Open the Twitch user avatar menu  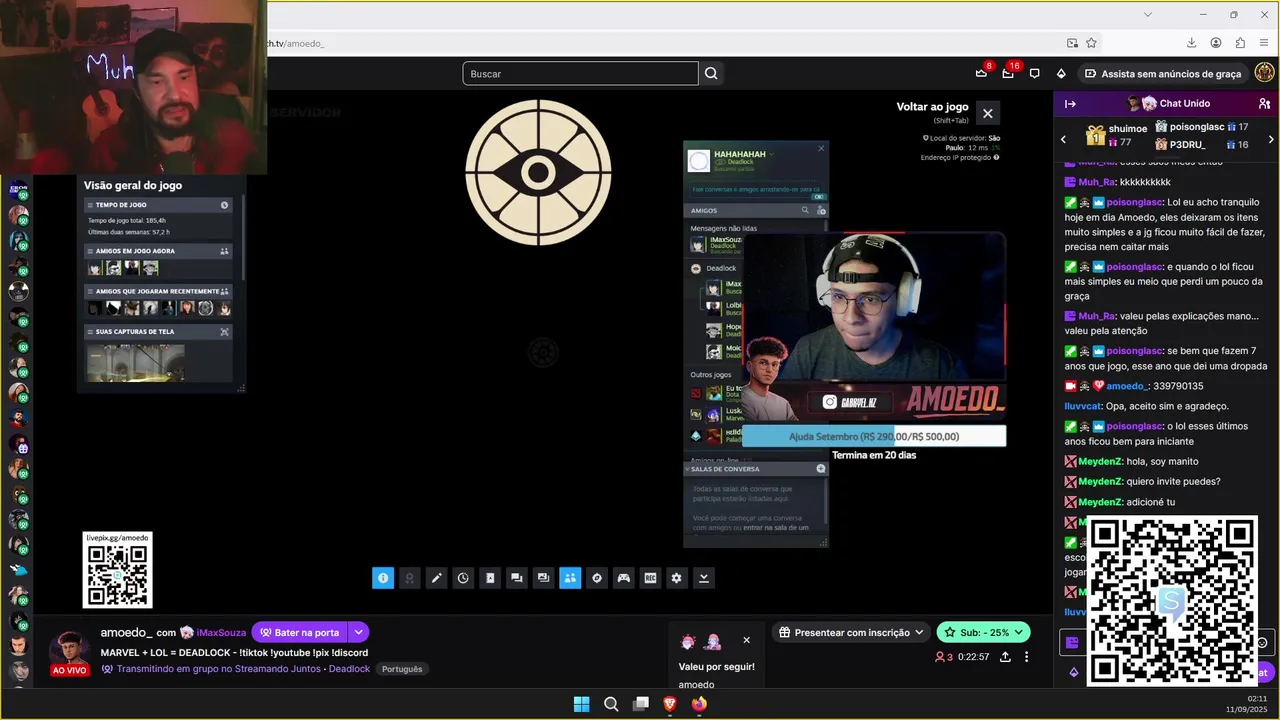(x=1265, y=73)
